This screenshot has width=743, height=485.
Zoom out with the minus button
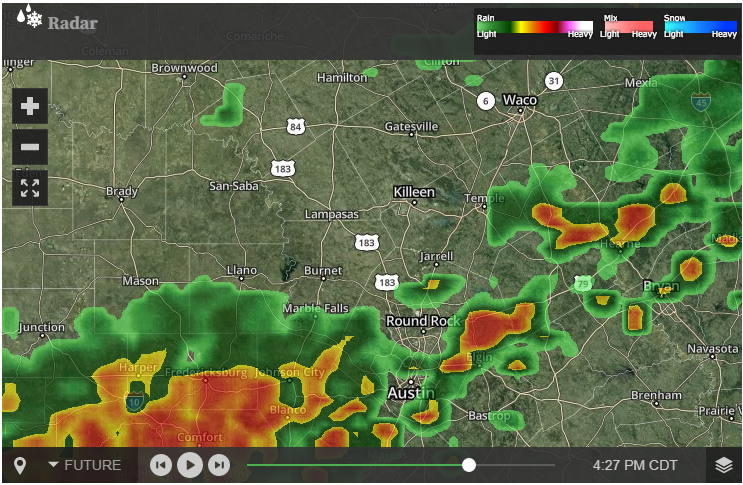30,147
